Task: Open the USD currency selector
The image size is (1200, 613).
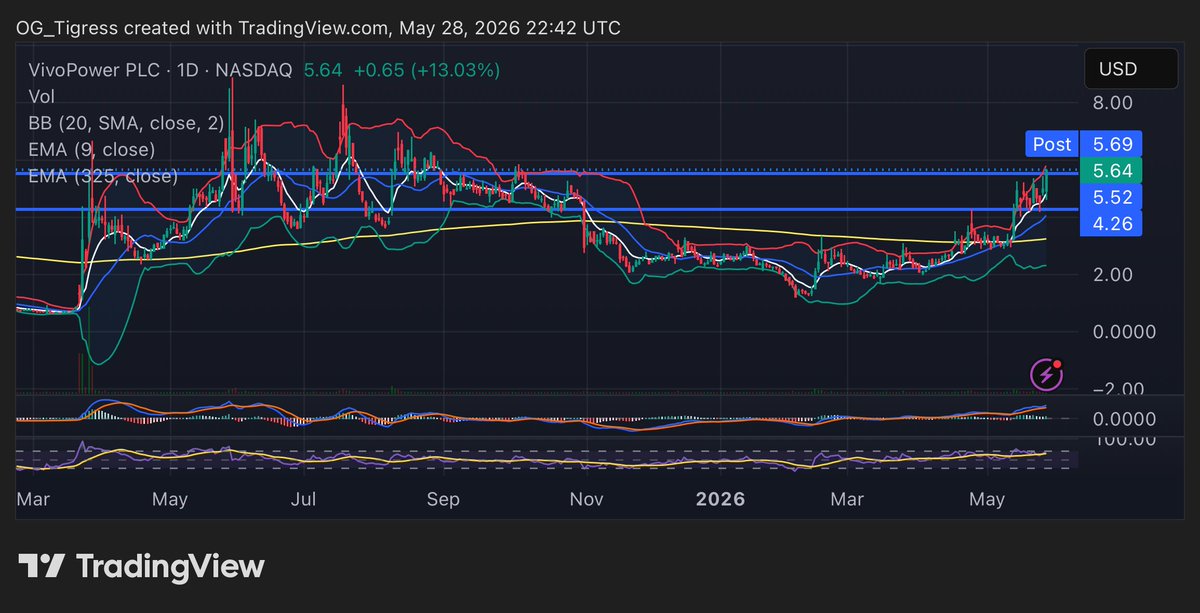Action: click(1130, 71)
